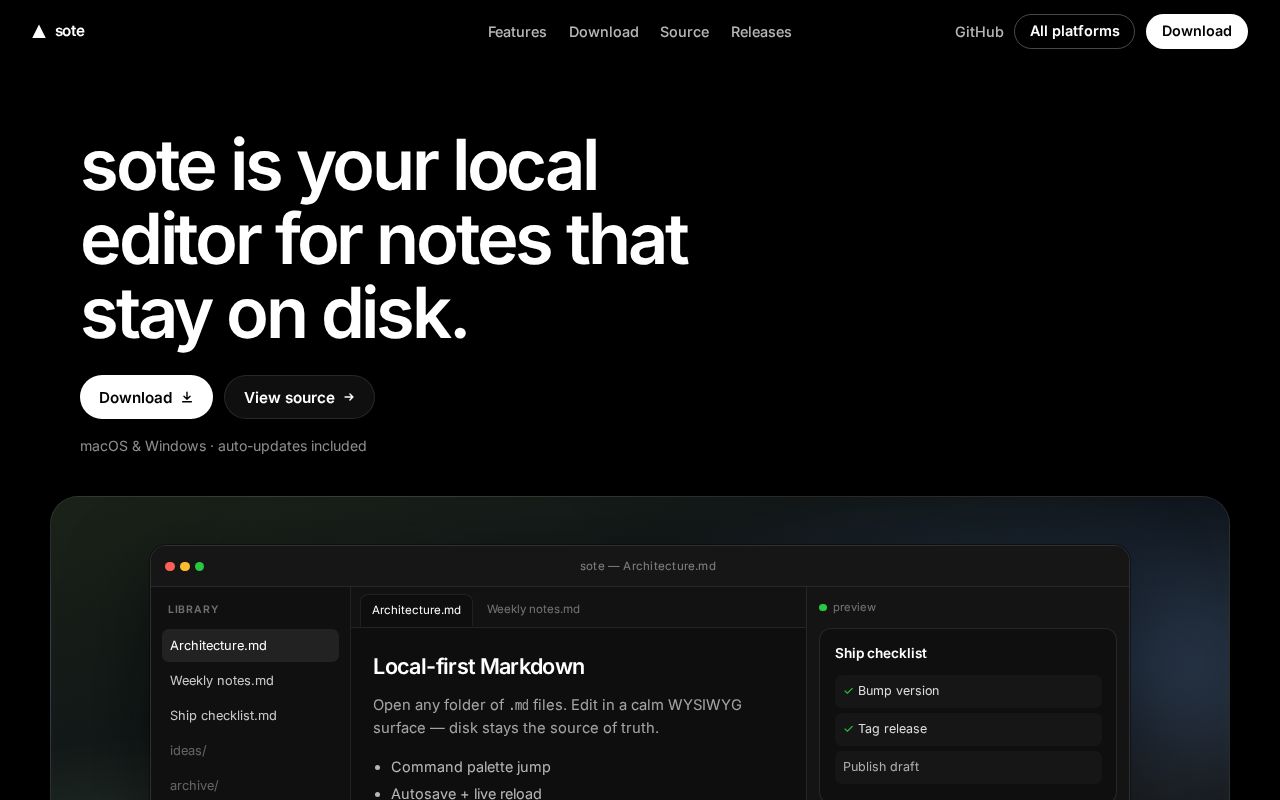Switch to the Weekly notes.md tab
Viewport: 1280px width, 800px height.
533,609
